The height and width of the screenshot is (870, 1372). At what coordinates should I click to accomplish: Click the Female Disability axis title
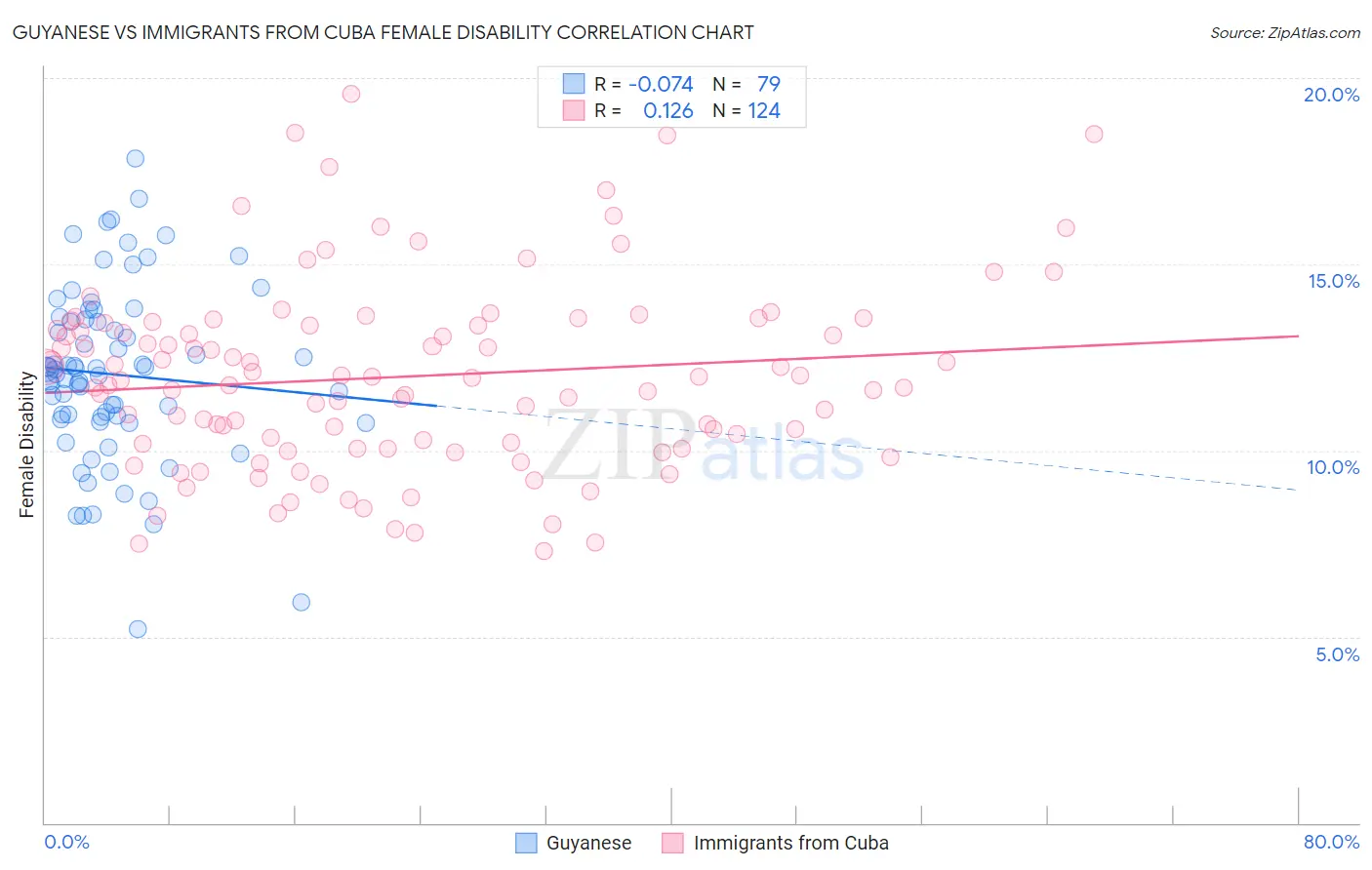tap(27, 445)
